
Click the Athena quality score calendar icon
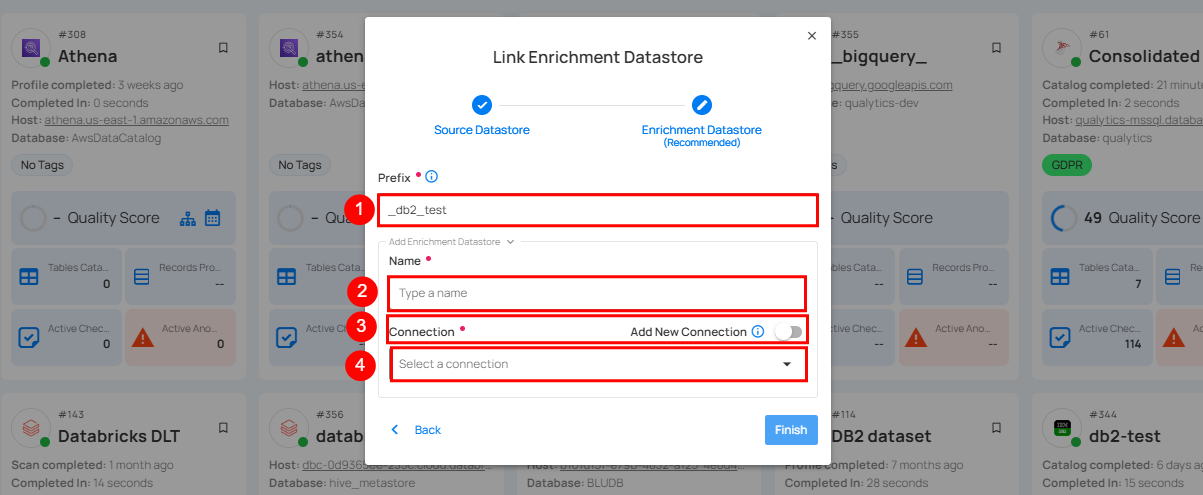click(x=212, y=217)
